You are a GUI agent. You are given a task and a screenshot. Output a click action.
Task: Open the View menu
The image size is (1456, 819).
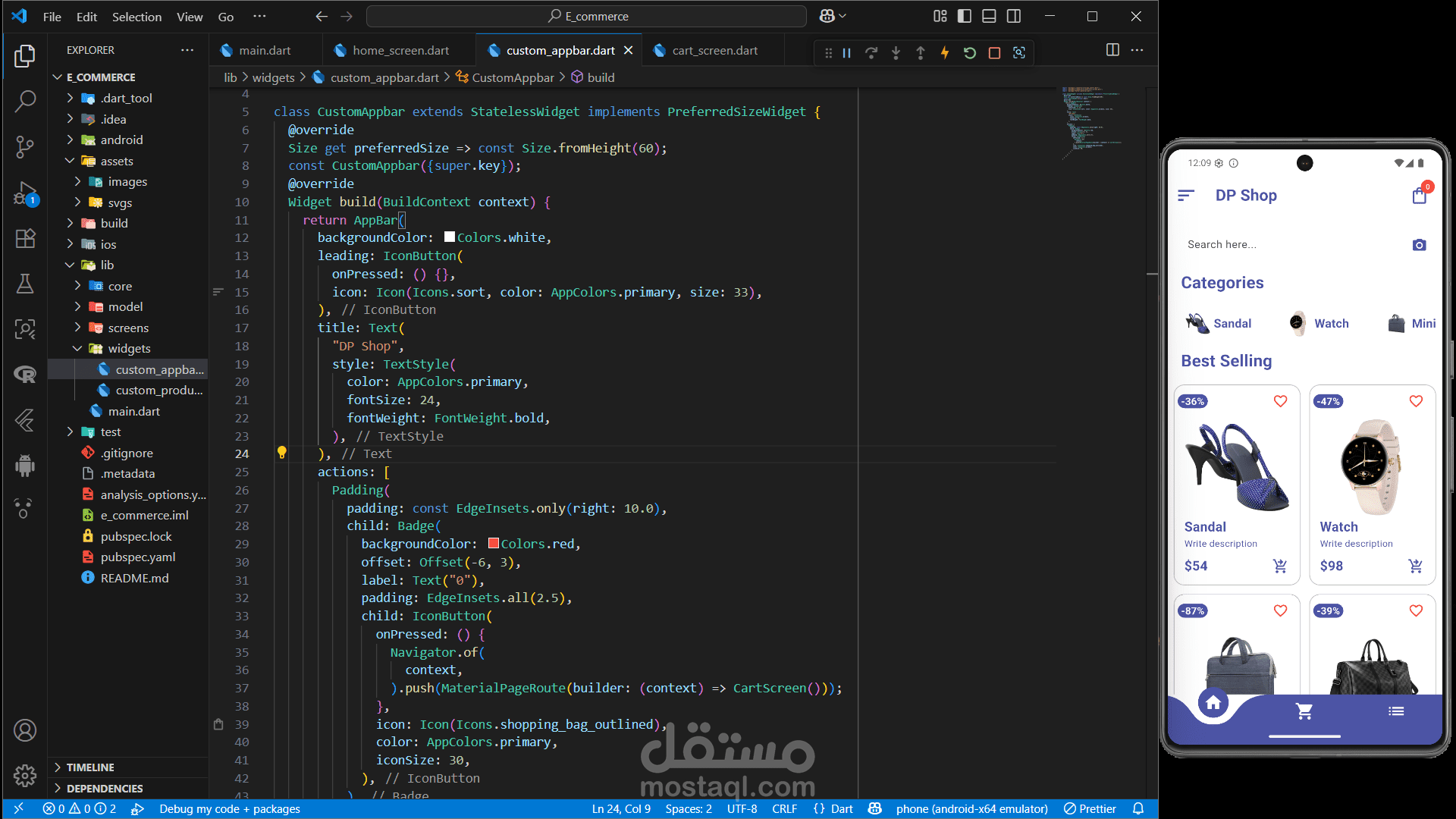(x=190, y=17)
